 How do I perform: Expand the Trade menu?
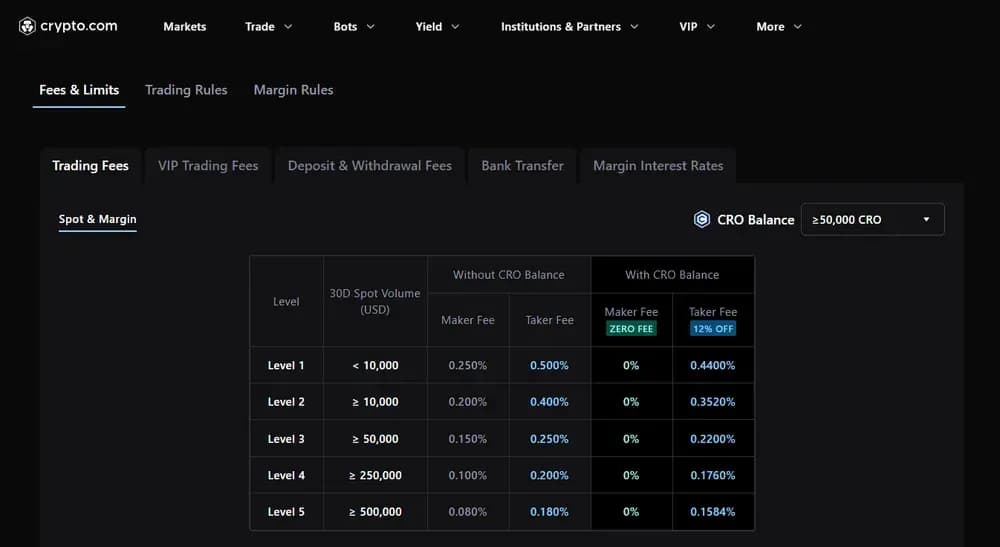[x=268, y=27]
